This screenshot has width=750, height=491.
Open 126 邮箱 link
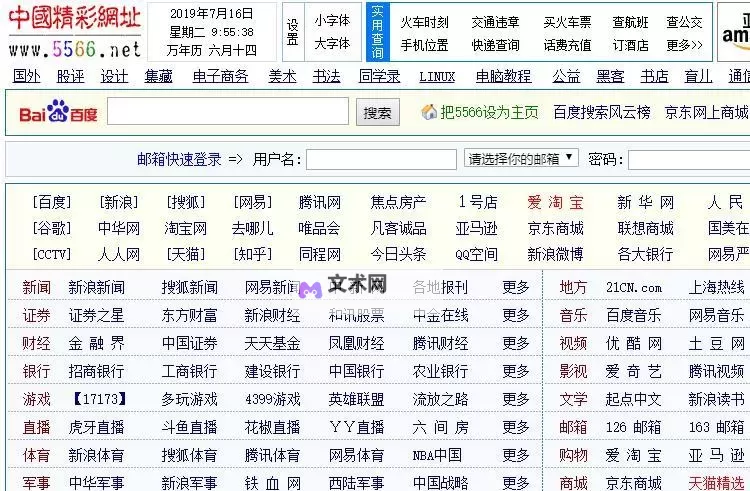point(634,427)
